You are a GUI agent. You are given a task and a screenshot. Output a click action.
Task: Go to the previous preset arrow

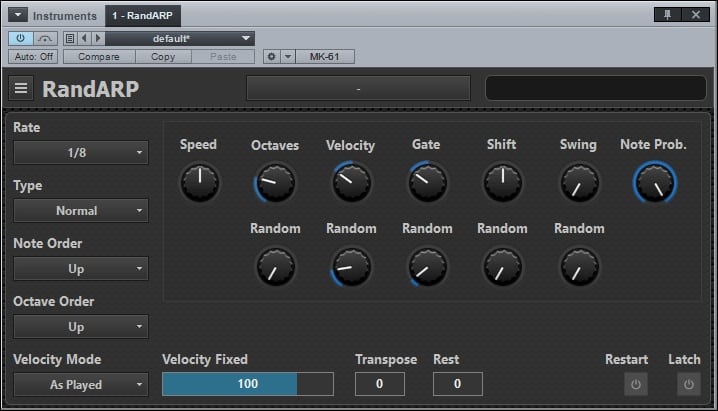pyautogui.click(x=84, y=38)
